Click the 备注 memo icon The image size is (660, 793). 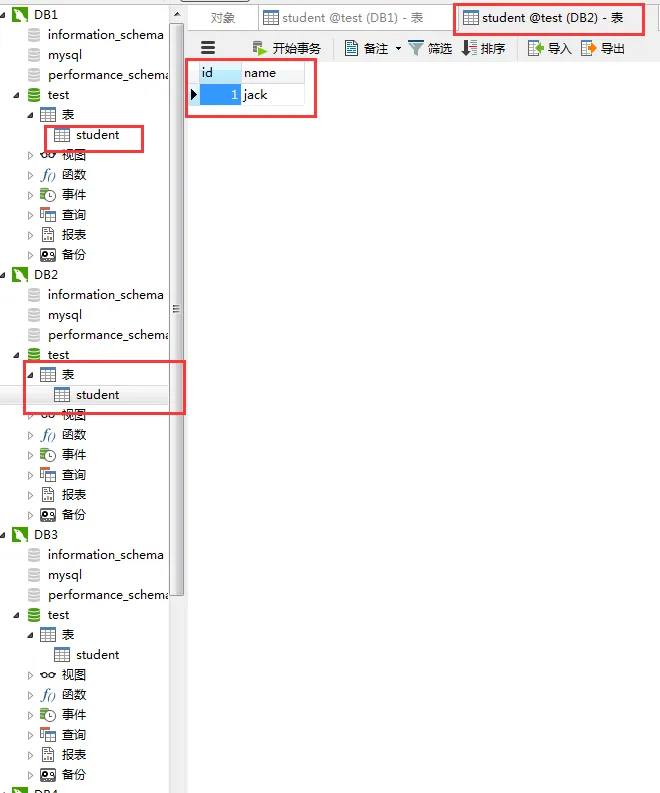[351, 48]
